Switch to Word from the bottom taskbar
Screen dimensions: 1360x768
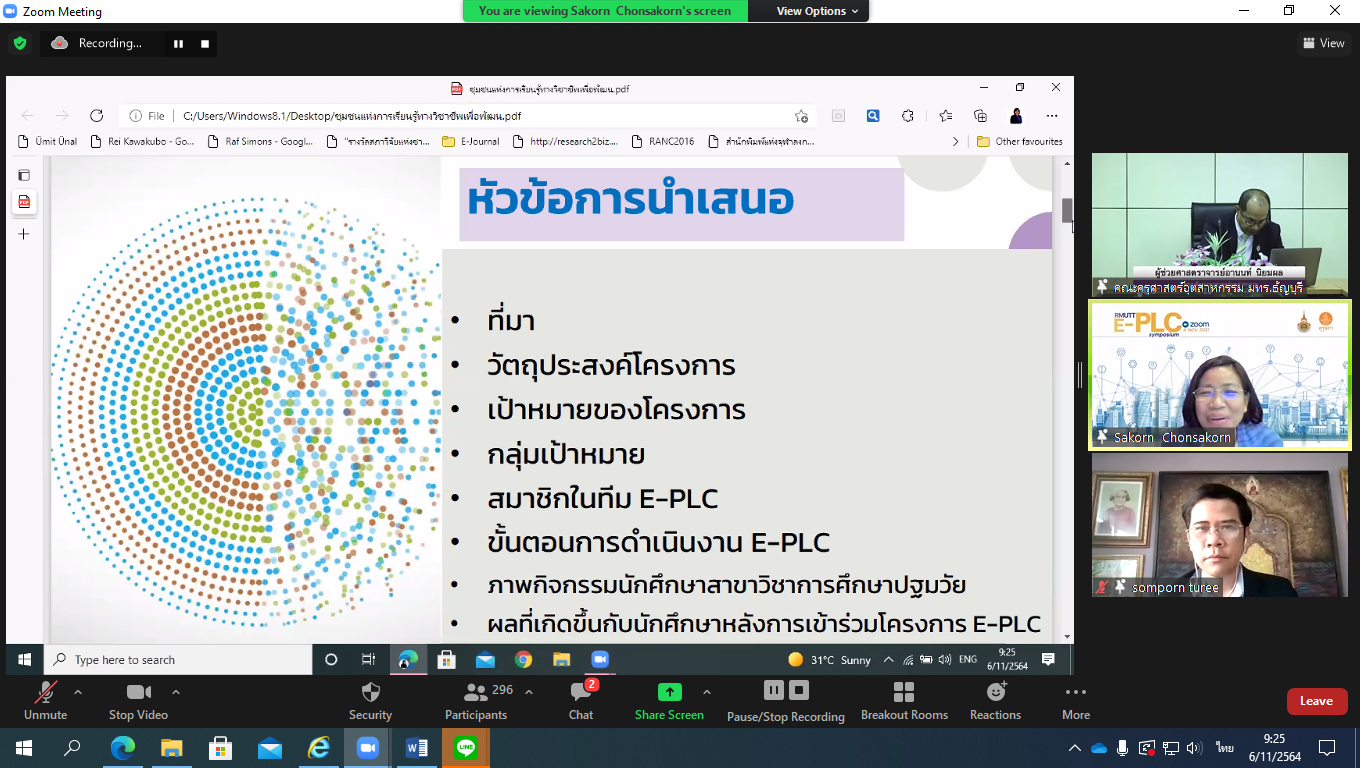tap(417, 748)
